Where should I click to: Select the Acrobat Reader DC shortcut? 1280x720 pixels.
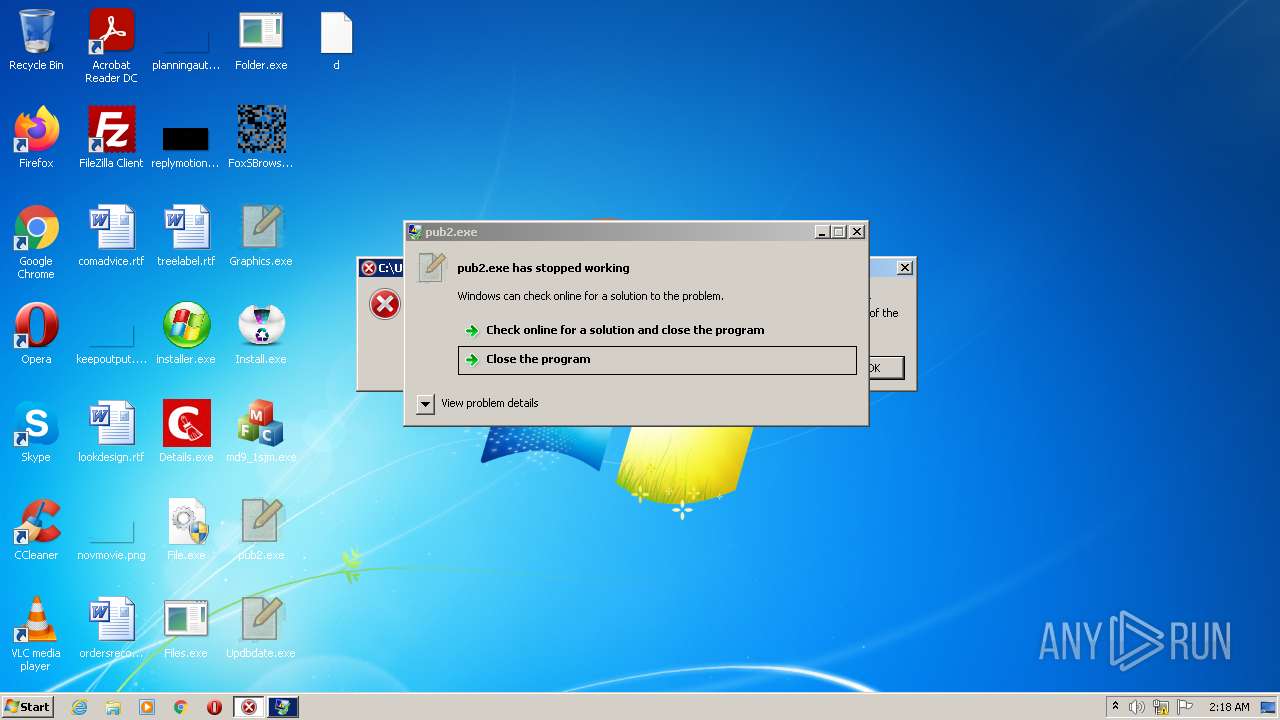coord(111,46)
